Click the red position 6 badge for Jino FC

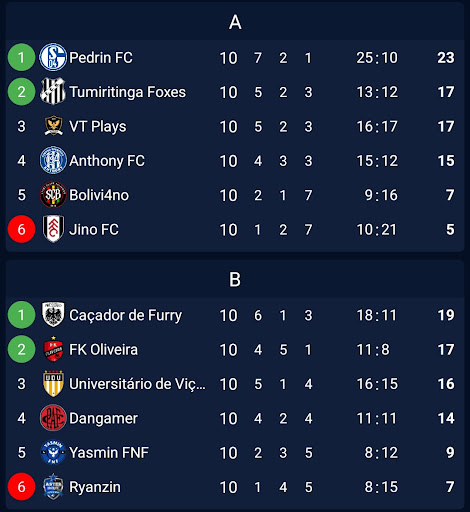pyautogui.click(x=21, y=229)
